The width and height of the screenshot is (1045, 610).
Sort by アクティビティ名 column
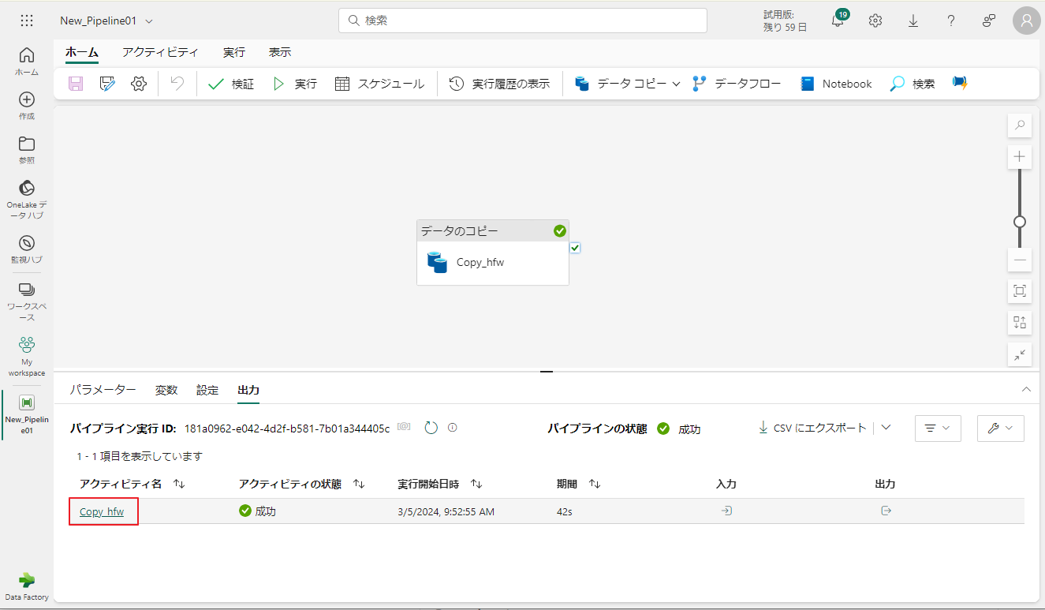pyautogui.click(x=179, y=484)
